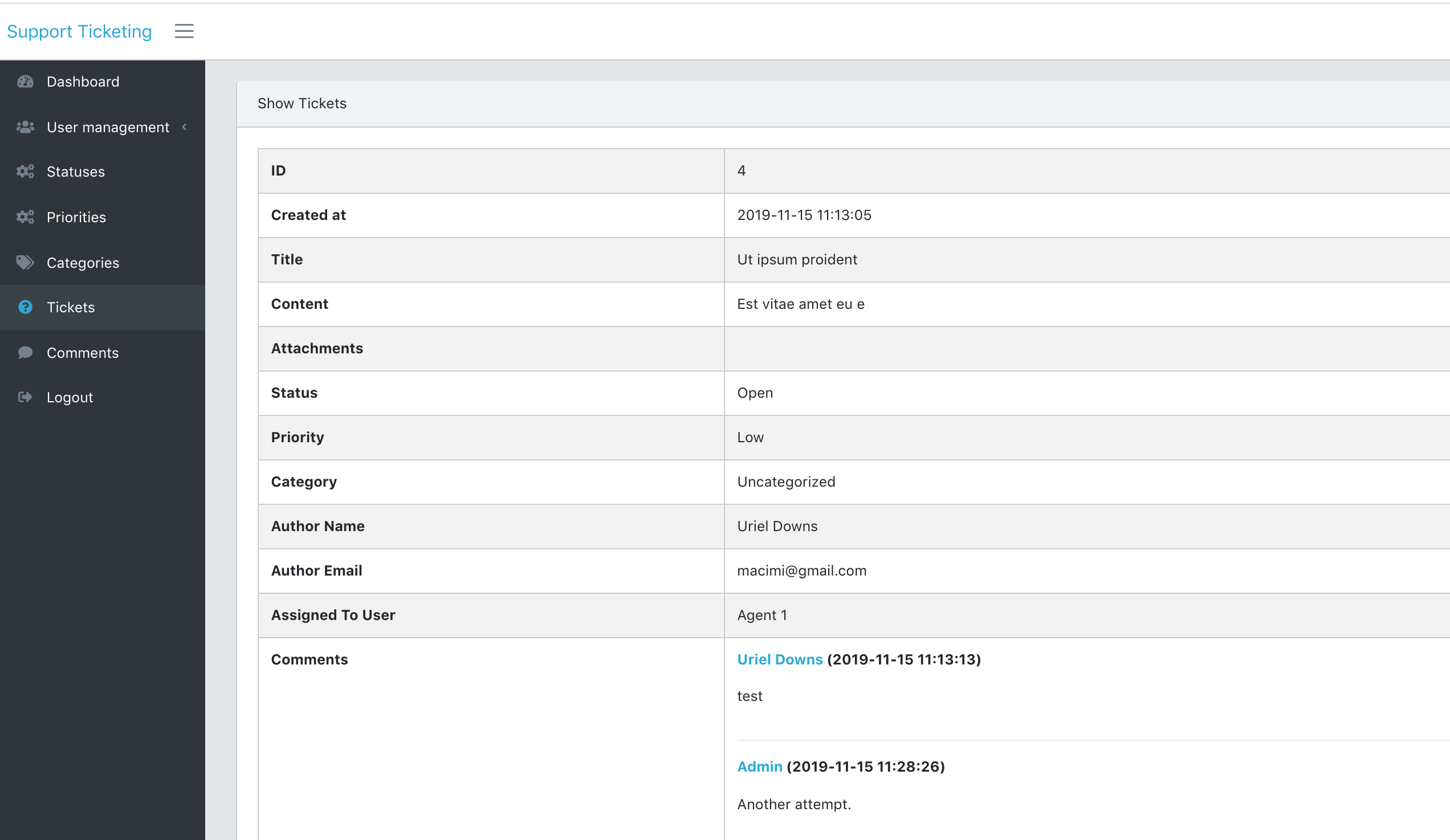Click the Dashboard icon in sidebar

26,81
